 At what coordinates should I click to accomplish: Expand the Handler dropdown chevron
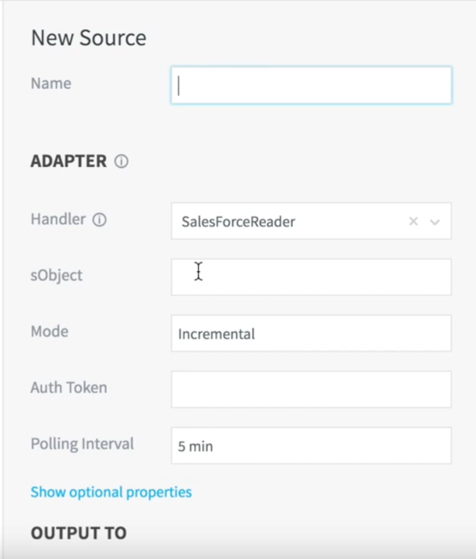pyautogui.click(x=435, y=222)
